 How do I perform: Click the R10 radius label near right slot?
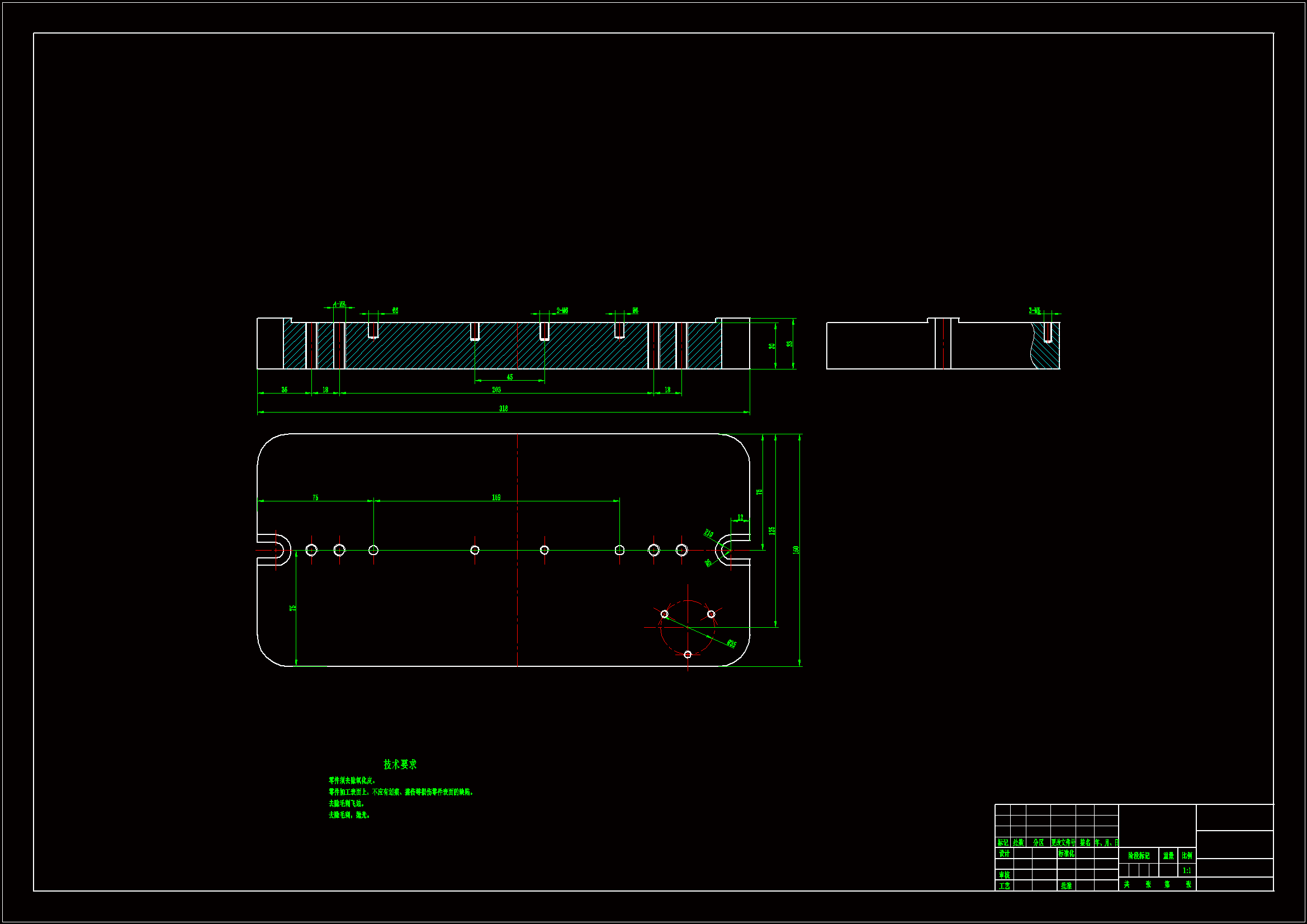(708, 533)
